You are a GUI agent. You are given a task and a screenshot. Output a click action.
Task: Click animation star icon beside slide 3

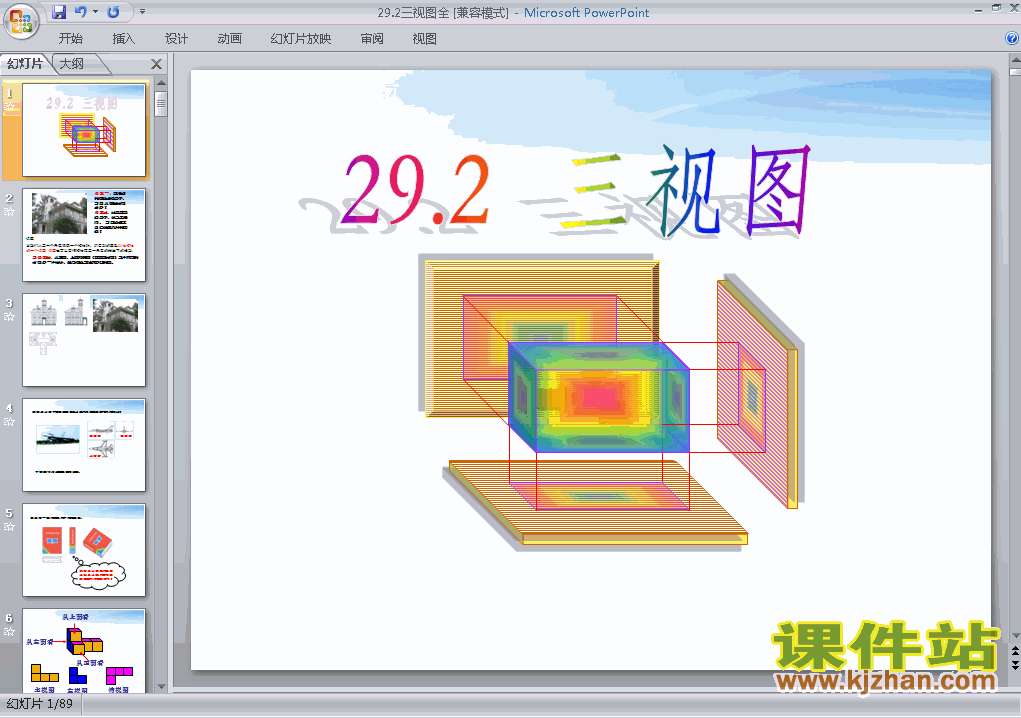coord(10,317)
